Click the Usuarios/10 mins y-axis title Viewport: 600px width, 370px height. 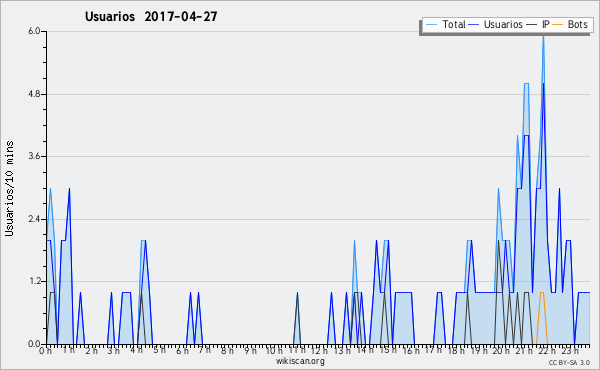[x=9, y=189]
